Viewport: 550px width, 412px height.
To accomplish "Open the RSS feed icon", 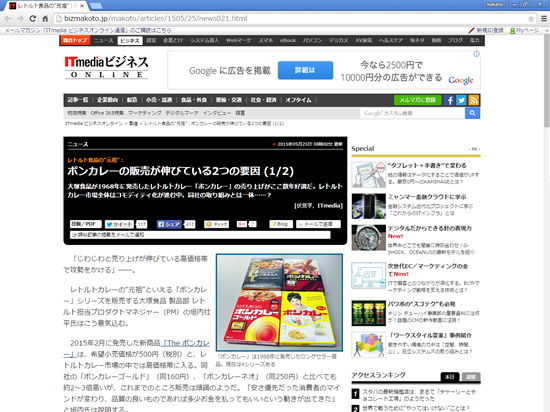I will [474, 100].
